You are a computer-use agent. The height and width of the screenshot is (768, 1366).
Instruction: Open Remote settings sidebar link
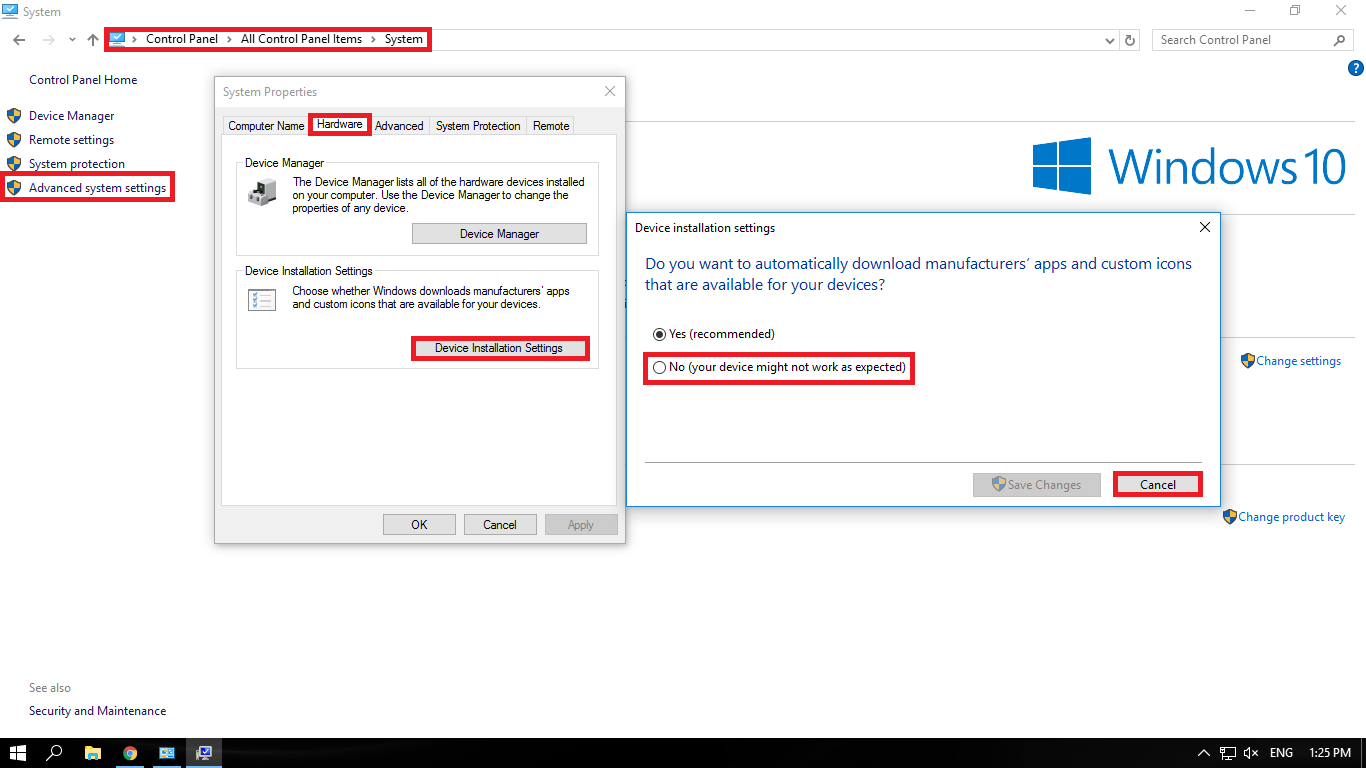pyautogui.click(x=72, y=140)
